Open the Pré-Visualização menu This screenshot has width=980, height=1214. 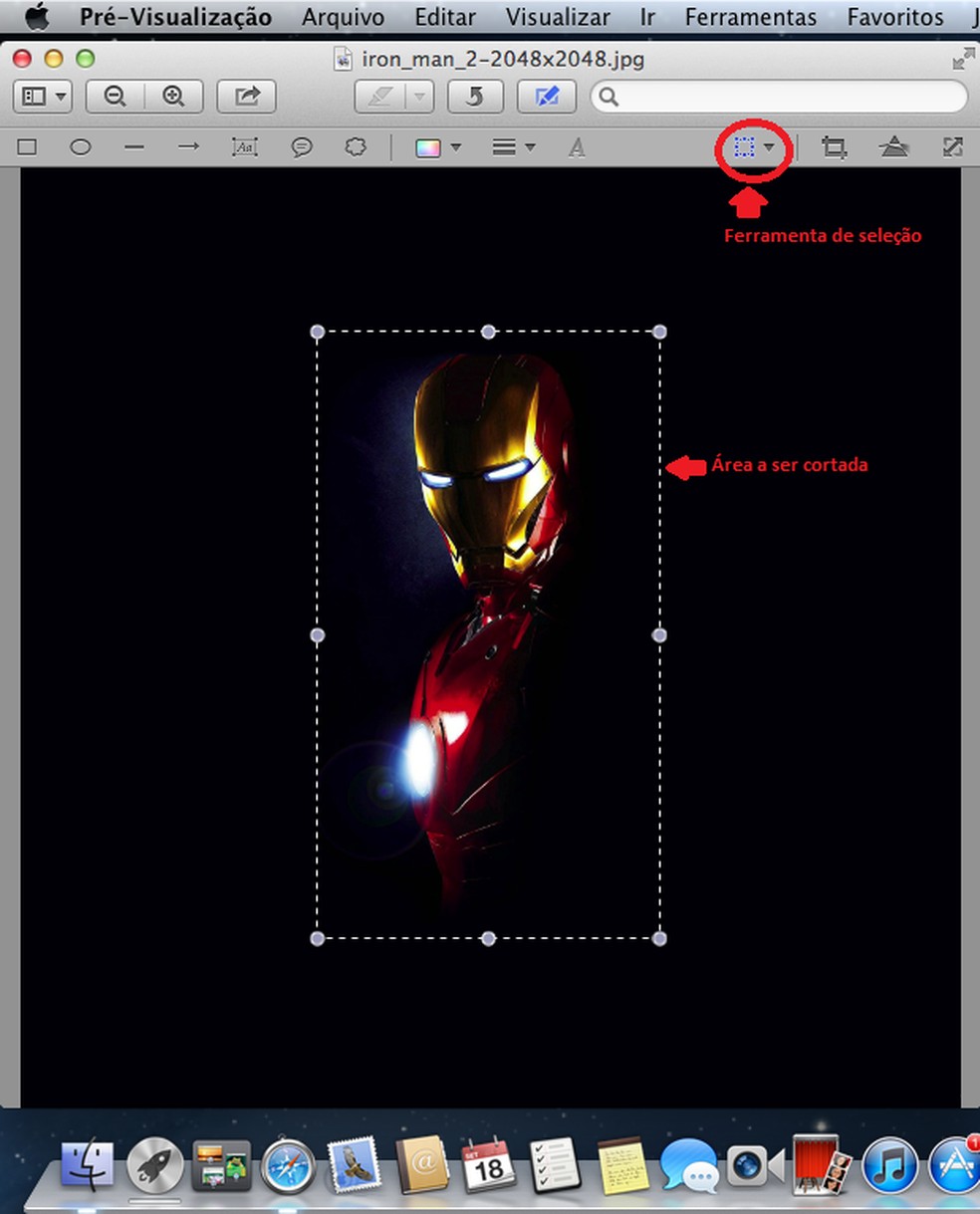[175, 17]
